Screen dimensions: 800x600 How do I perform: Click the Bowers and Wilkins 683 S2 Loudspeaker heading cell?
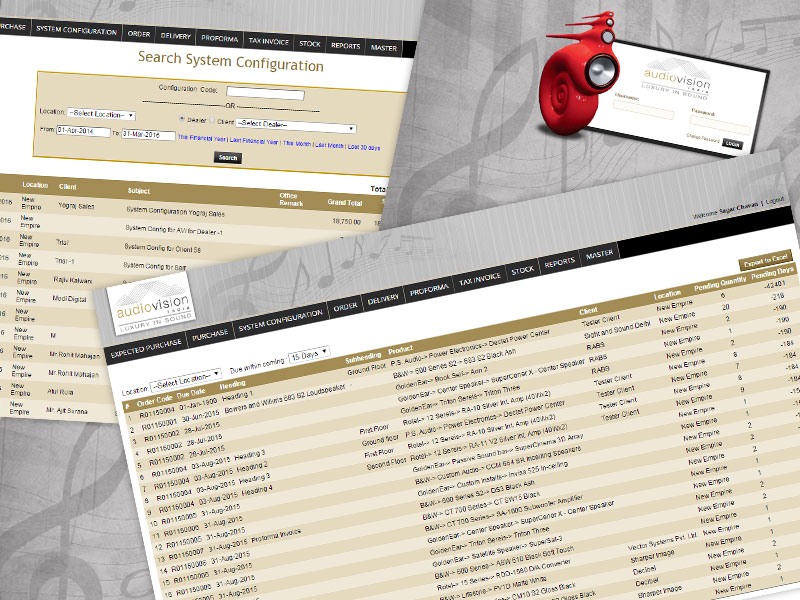coord(285,399)
